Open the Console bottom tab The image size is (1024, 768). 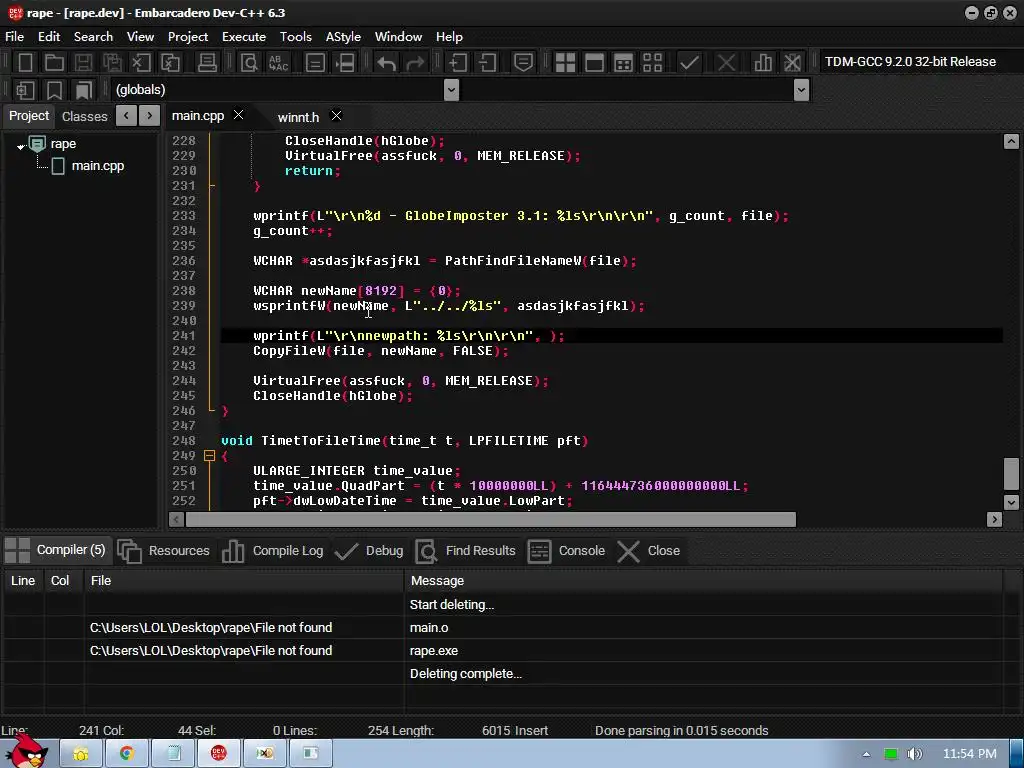coord(566,551)
